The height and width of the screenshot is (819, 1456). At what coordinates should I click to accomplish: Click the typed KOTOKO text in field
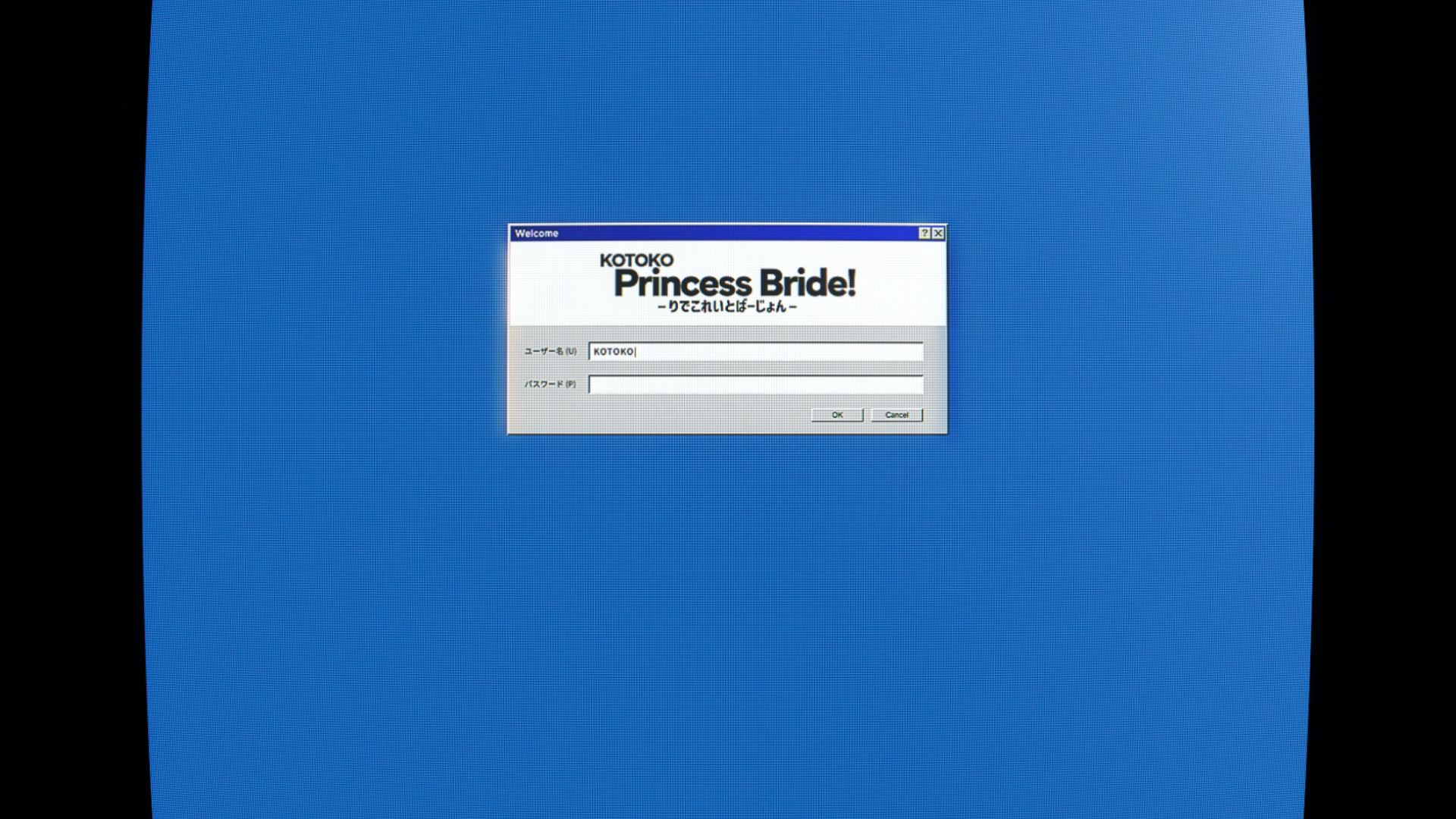[x=613, y=352]
